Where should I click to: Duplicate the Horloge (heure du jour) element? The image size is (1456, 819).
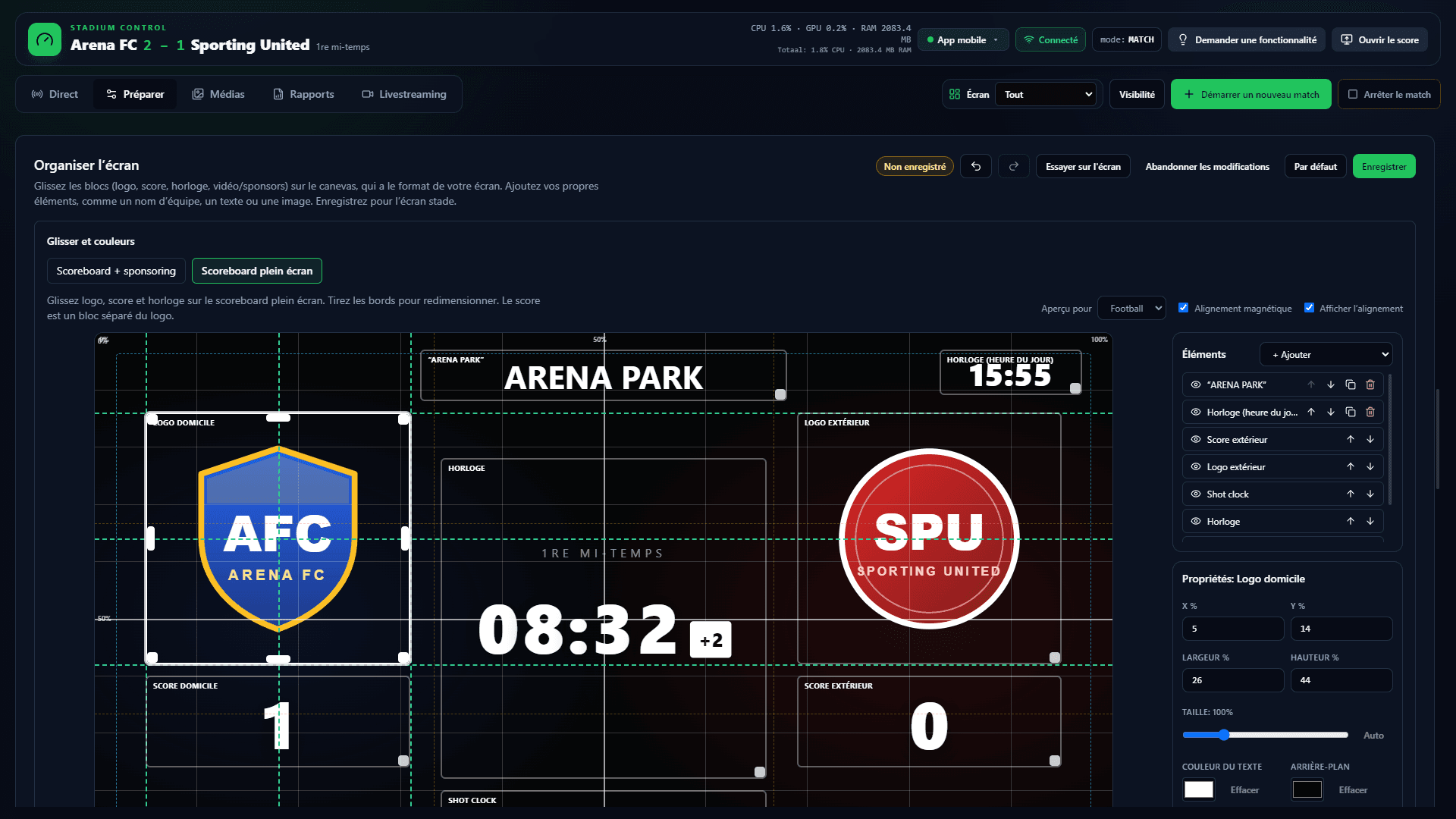click(x=1351, y=412)
